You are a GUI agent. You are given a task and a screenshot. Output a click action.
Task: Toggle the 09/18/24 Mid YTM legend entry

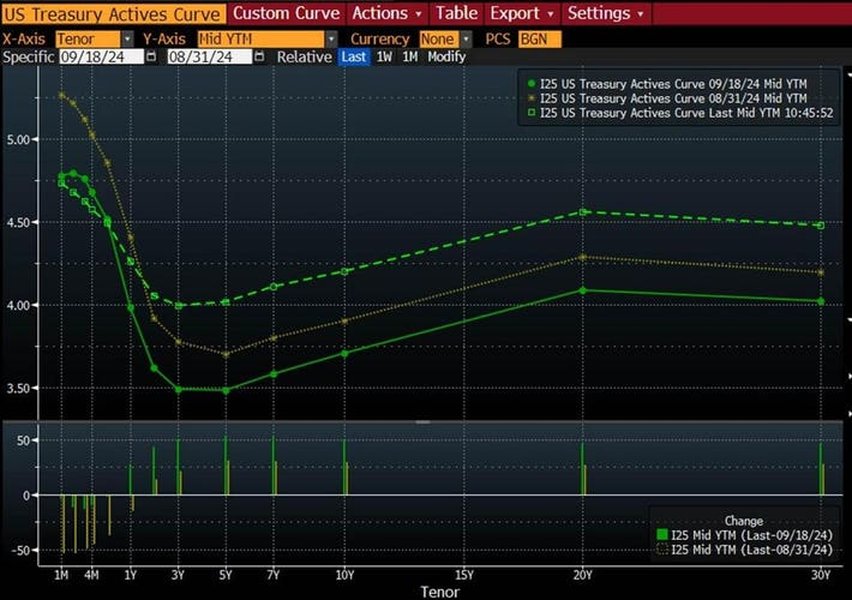(667, 84)
